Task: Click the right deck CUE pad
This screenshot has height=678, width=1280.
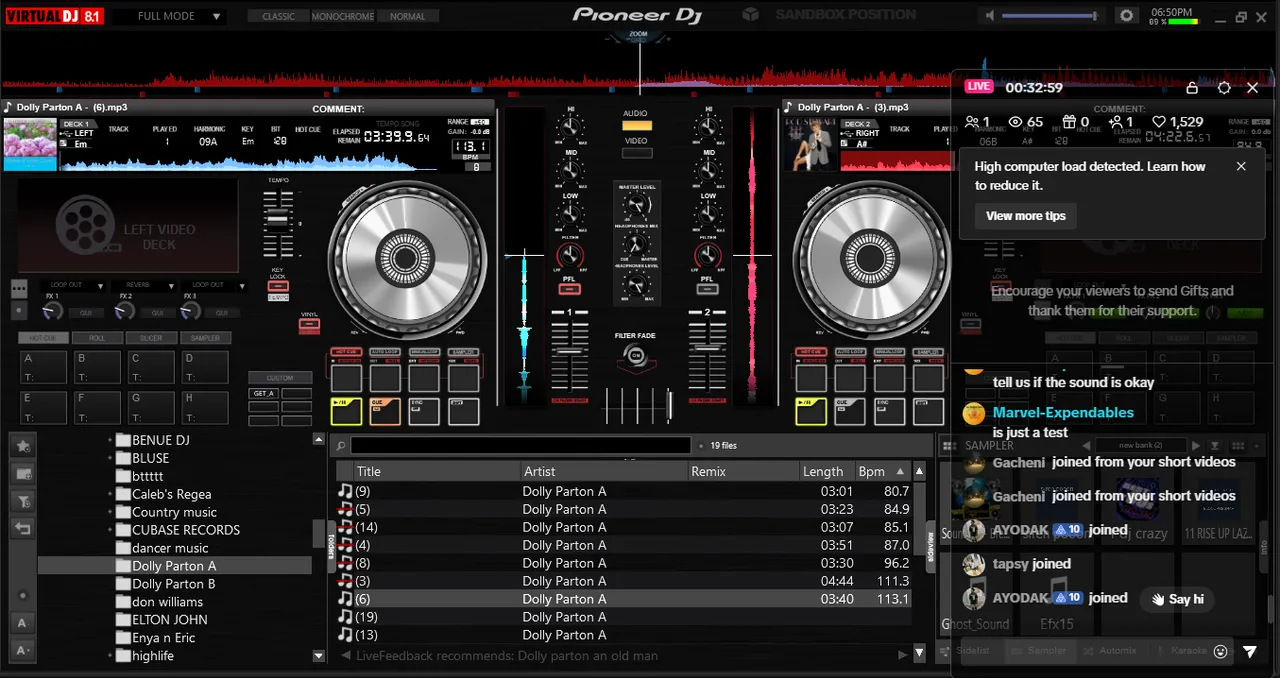Action: pos(850,411)
